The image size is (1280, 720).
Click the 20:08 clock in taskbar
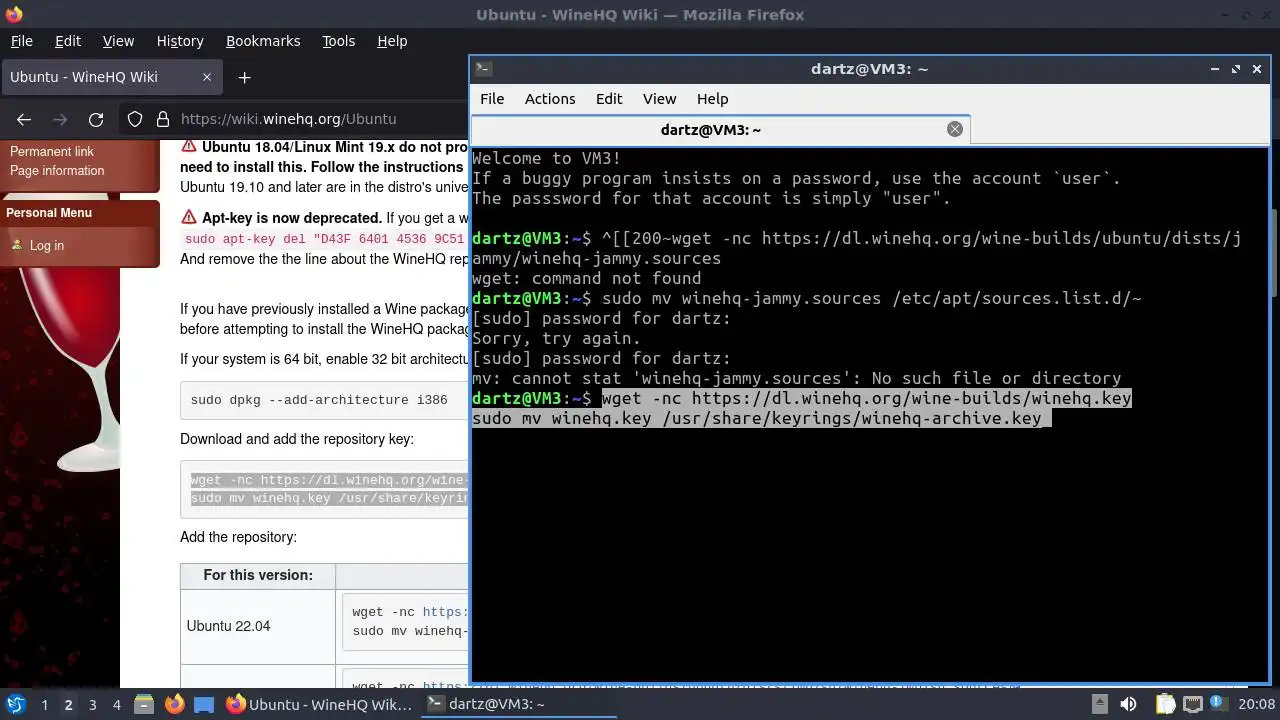tap(1257, 704)
